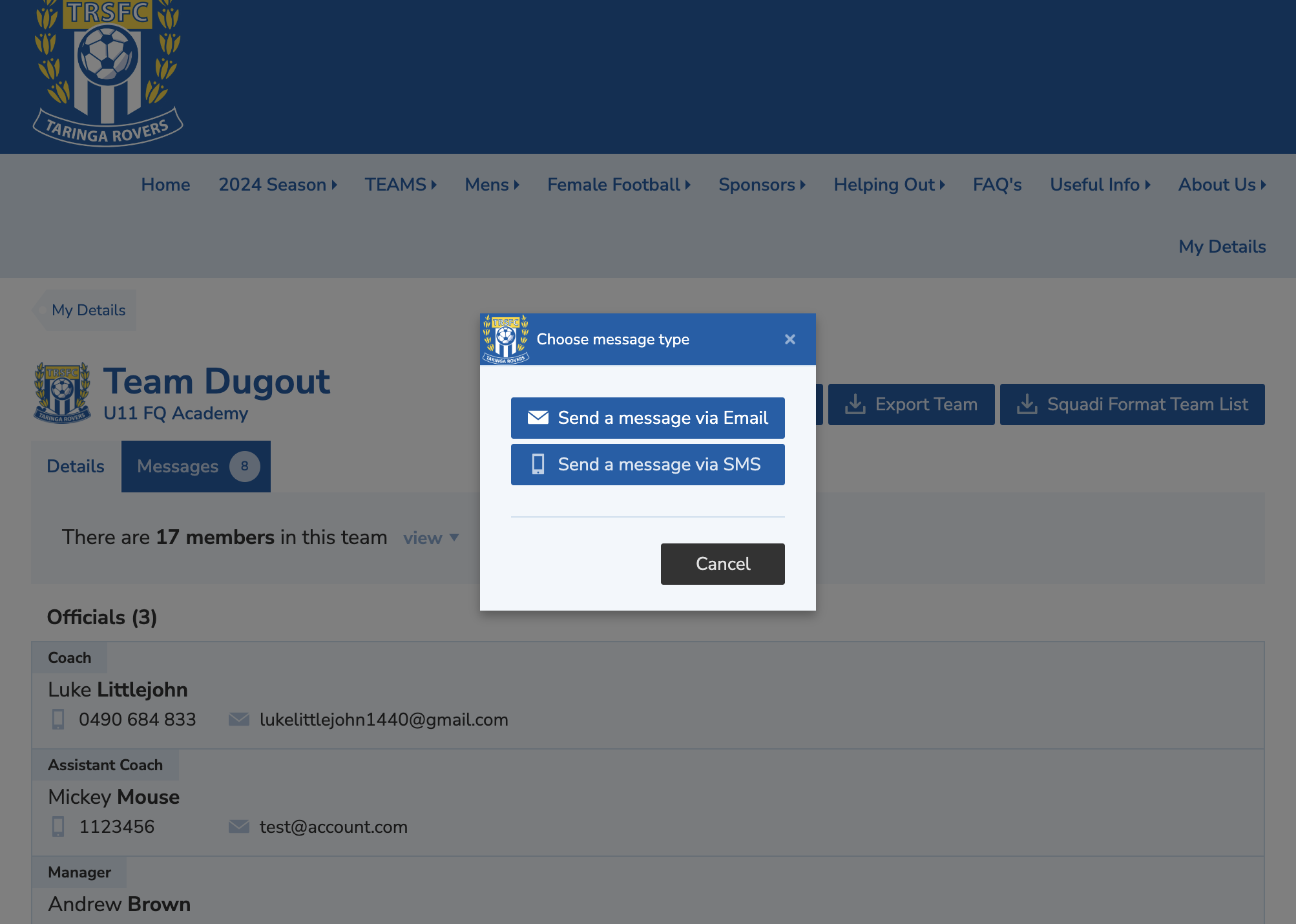Expand the 2024 Season menu
1296x924 pixels.
pos(278,185)
